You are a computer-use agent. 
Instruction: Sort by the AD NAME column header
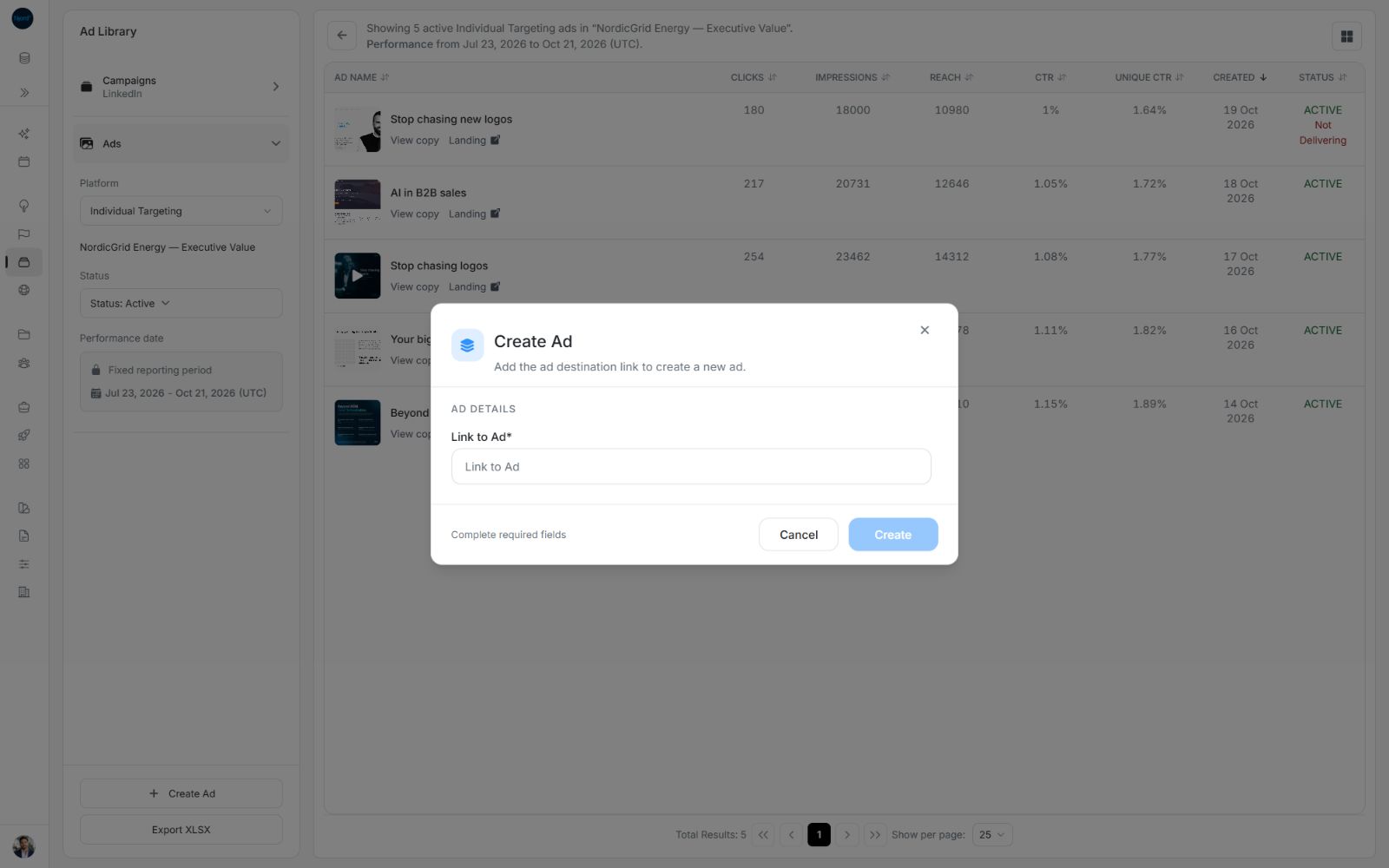pos(361,77)
